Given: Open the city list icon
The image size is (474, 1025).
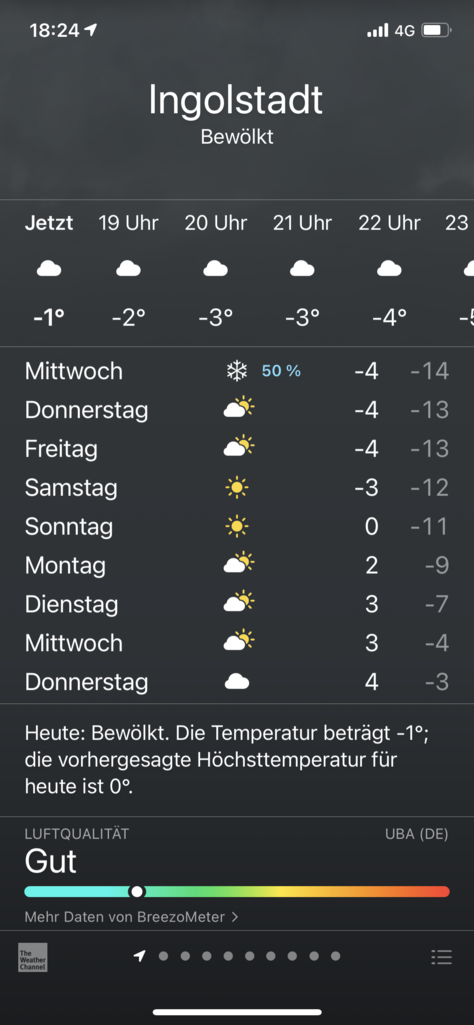Looking at the screenshot, I should 441,957.
